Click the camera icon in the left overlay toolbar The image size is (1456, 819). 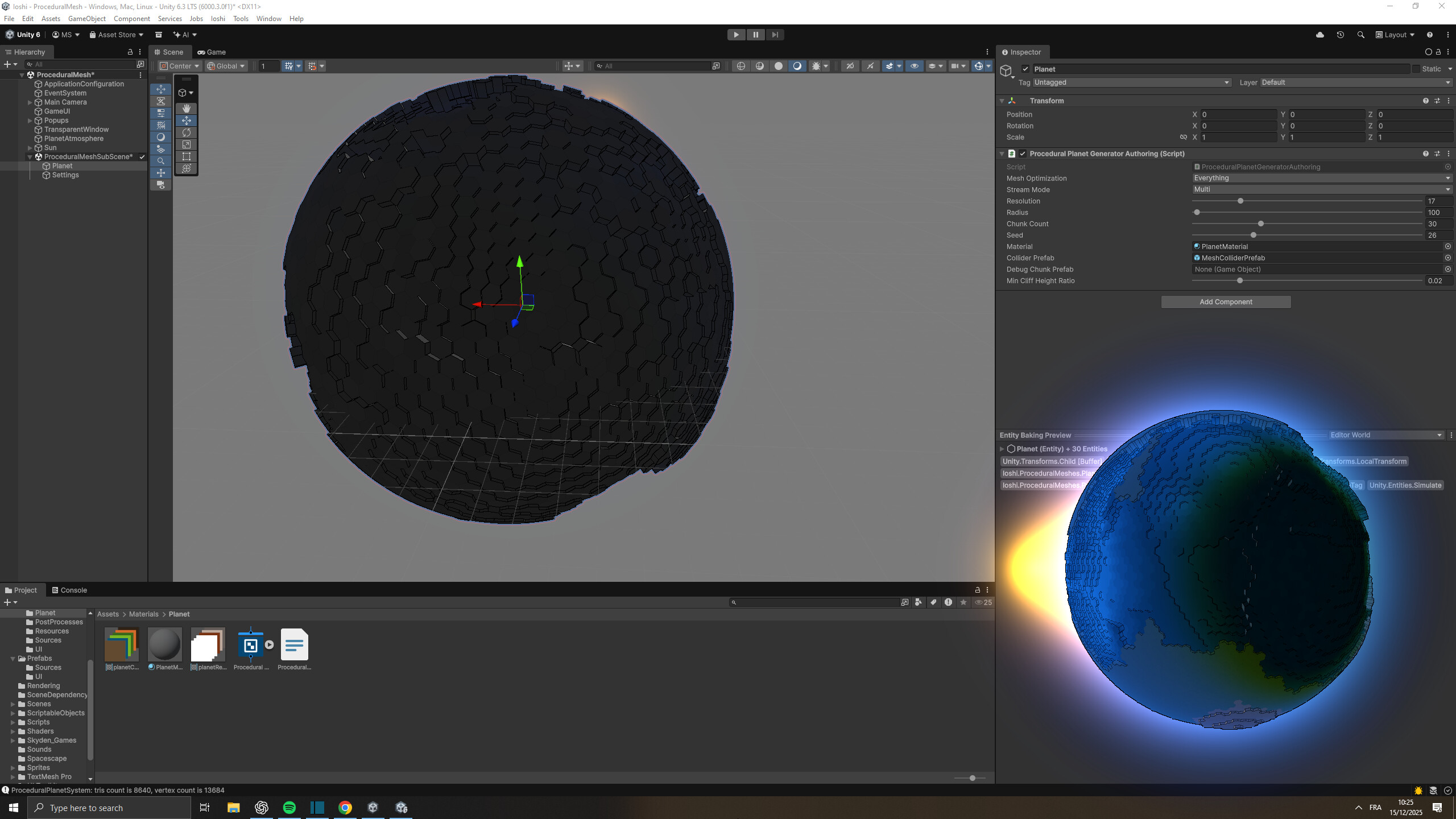pyautogui.click(x=161, y=184)
